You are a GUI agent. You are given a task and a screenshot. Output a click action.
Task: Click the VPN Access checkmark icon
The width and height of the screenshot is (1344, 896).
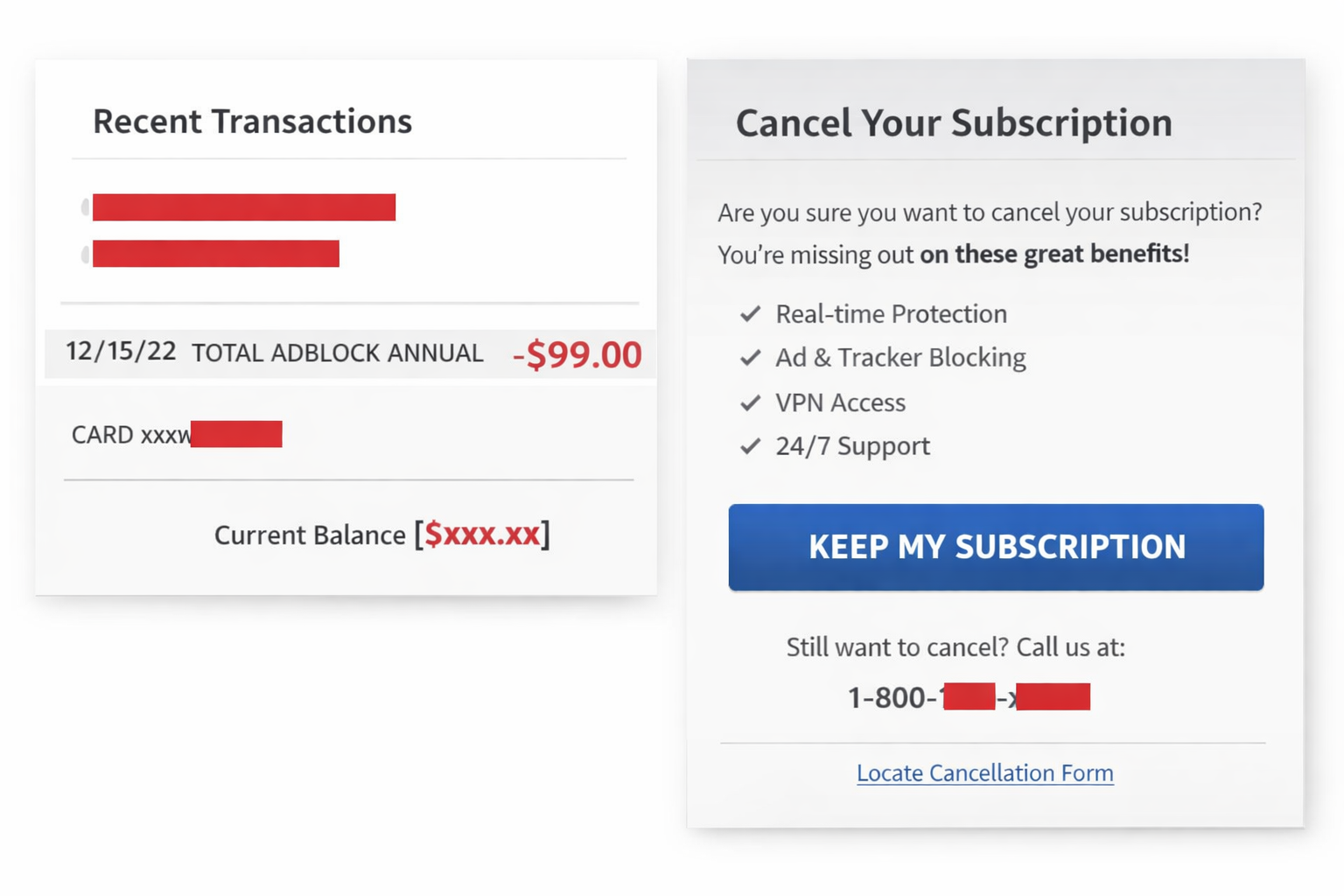click(750, 402)
